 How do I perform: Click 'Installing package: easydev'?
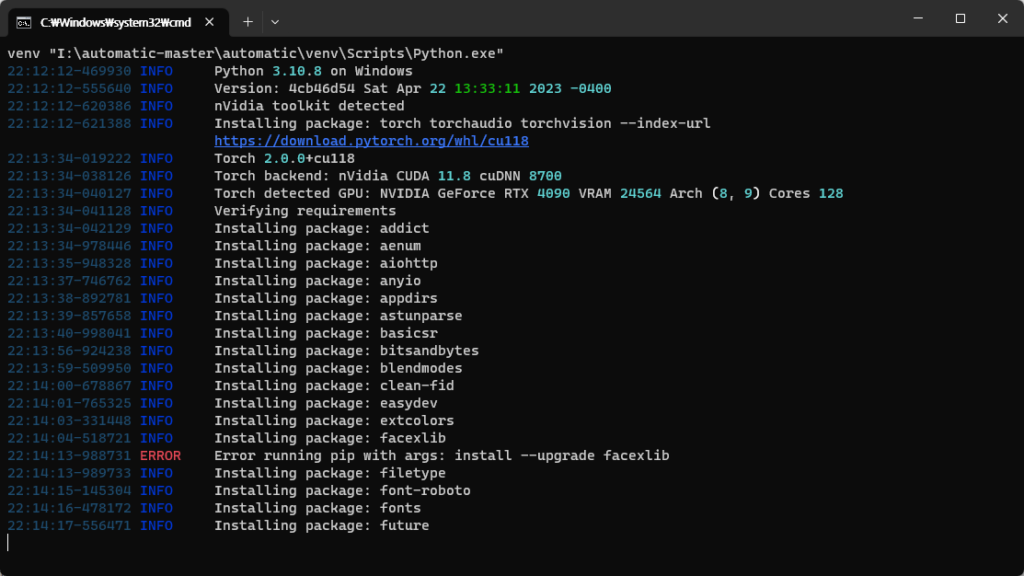click(326, 404)
